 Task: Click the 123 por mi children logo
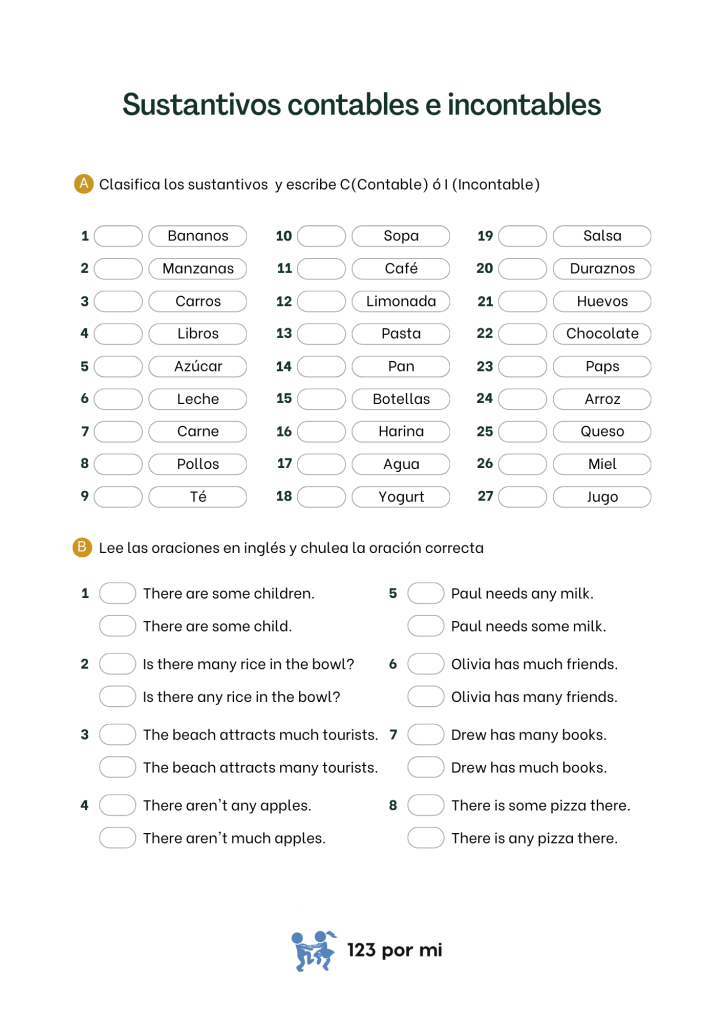click(313, 951)
